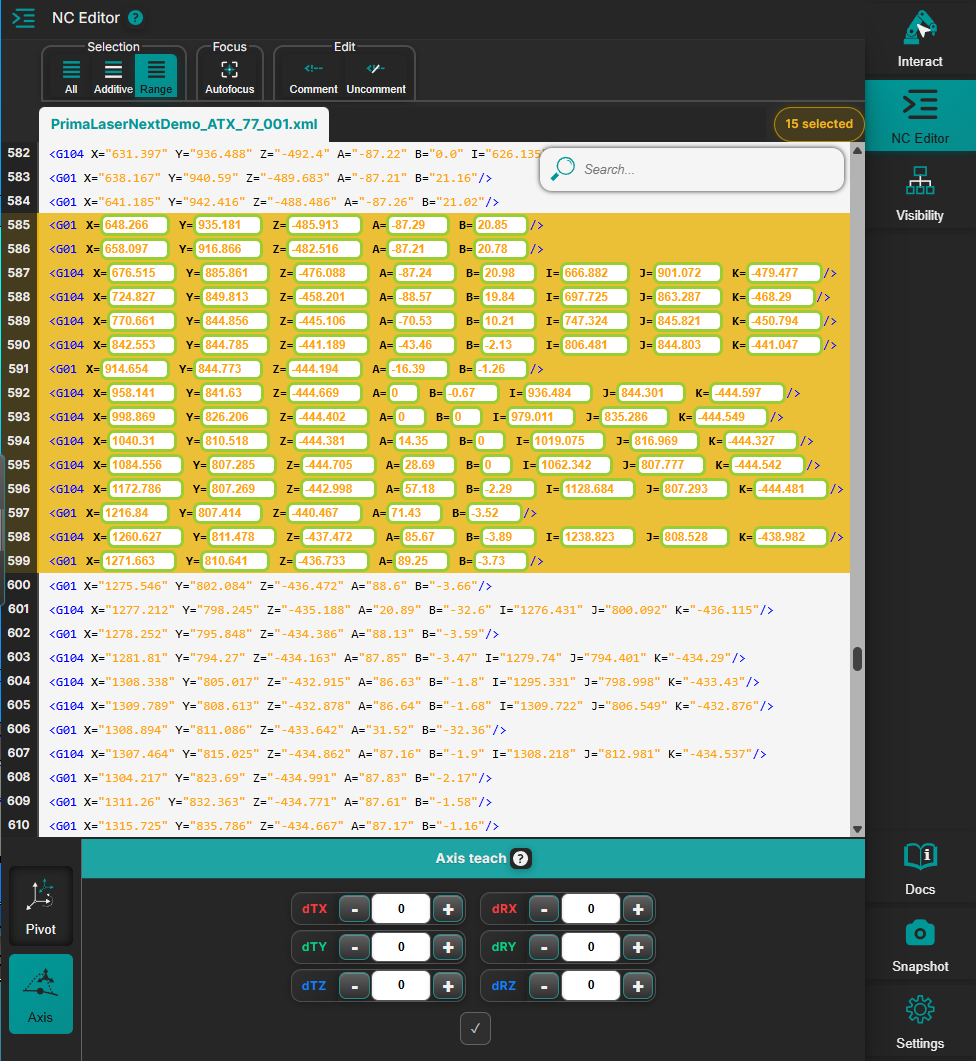976x1061 pixels.
Task: Click the dRX value field
Action: tap(591, 909)
